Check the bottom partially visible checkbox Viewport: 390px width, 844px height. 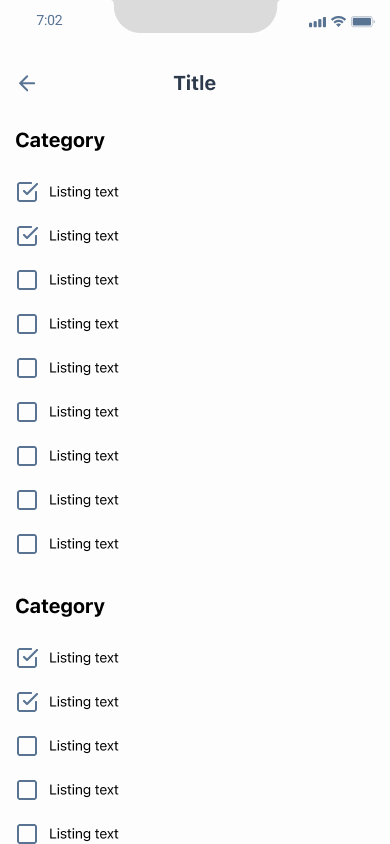tap(27, 834)
